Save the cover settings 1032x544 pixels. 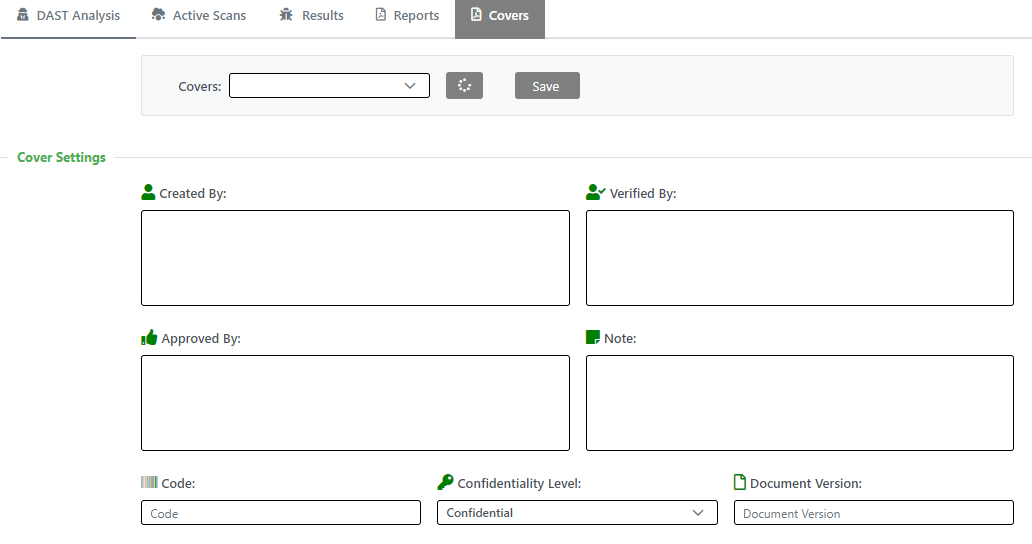tap(547, 86)
